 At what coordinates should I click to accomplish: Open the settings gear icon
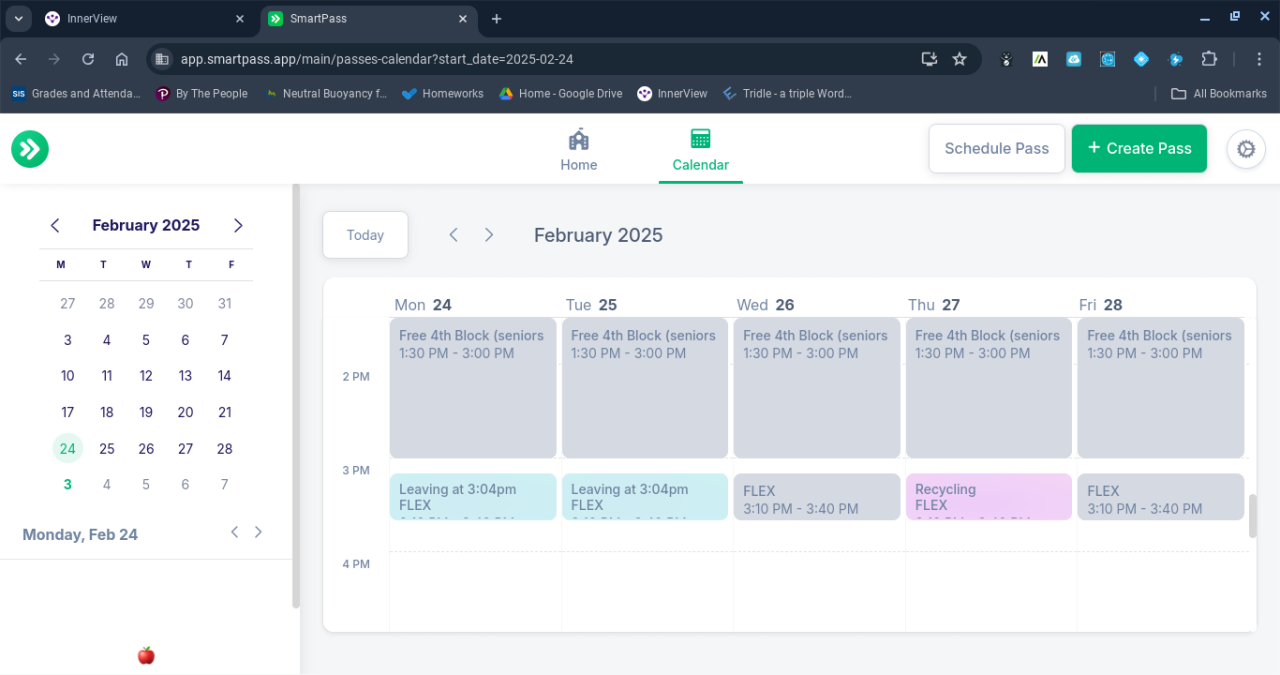(1245, 149)
